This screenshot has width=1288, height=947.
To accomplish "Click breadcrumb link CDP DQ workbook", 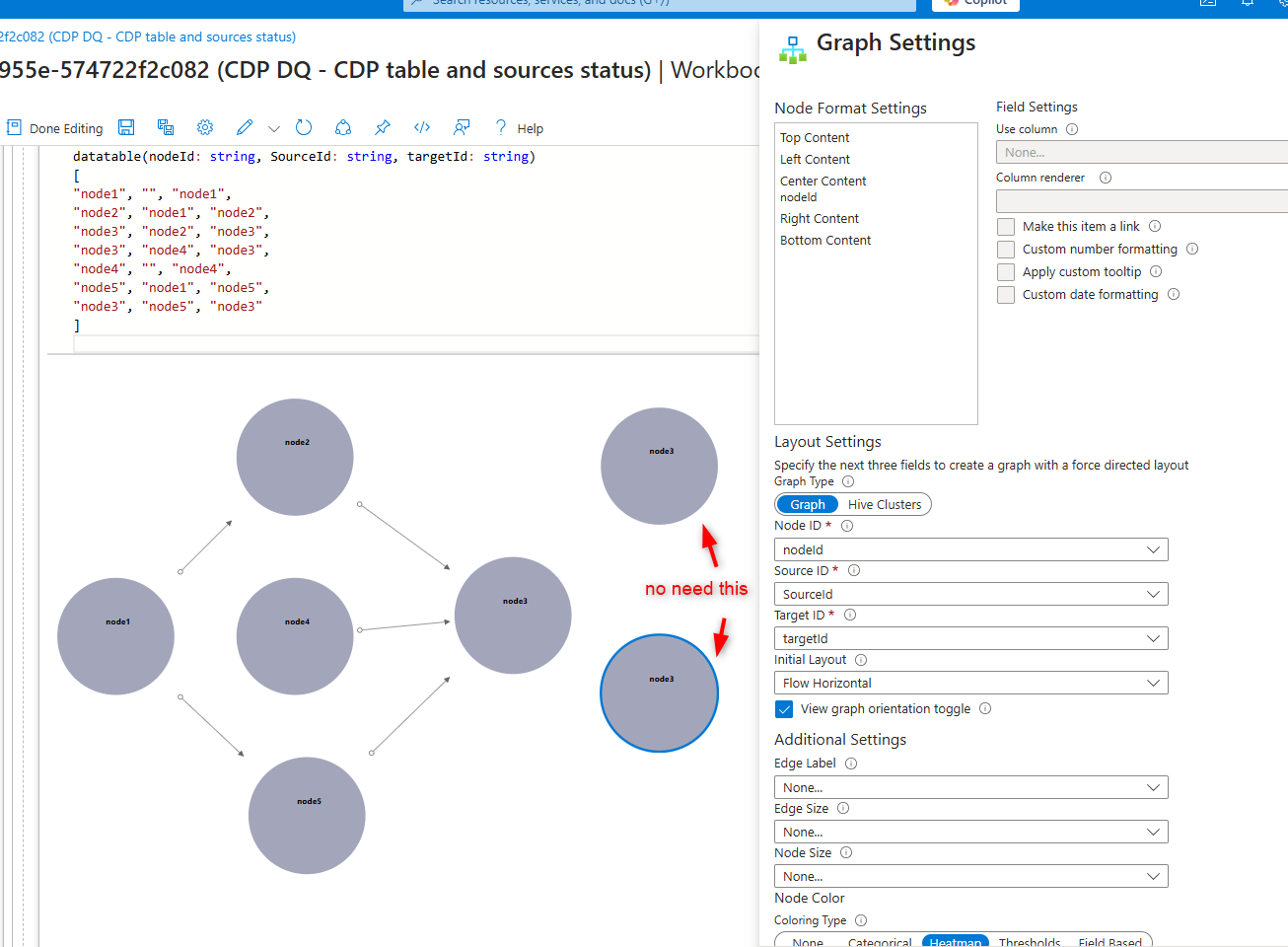I will 148,36.
